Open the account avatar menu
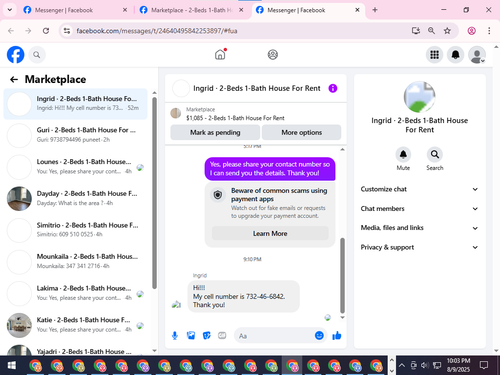 (x=477, y=55)
